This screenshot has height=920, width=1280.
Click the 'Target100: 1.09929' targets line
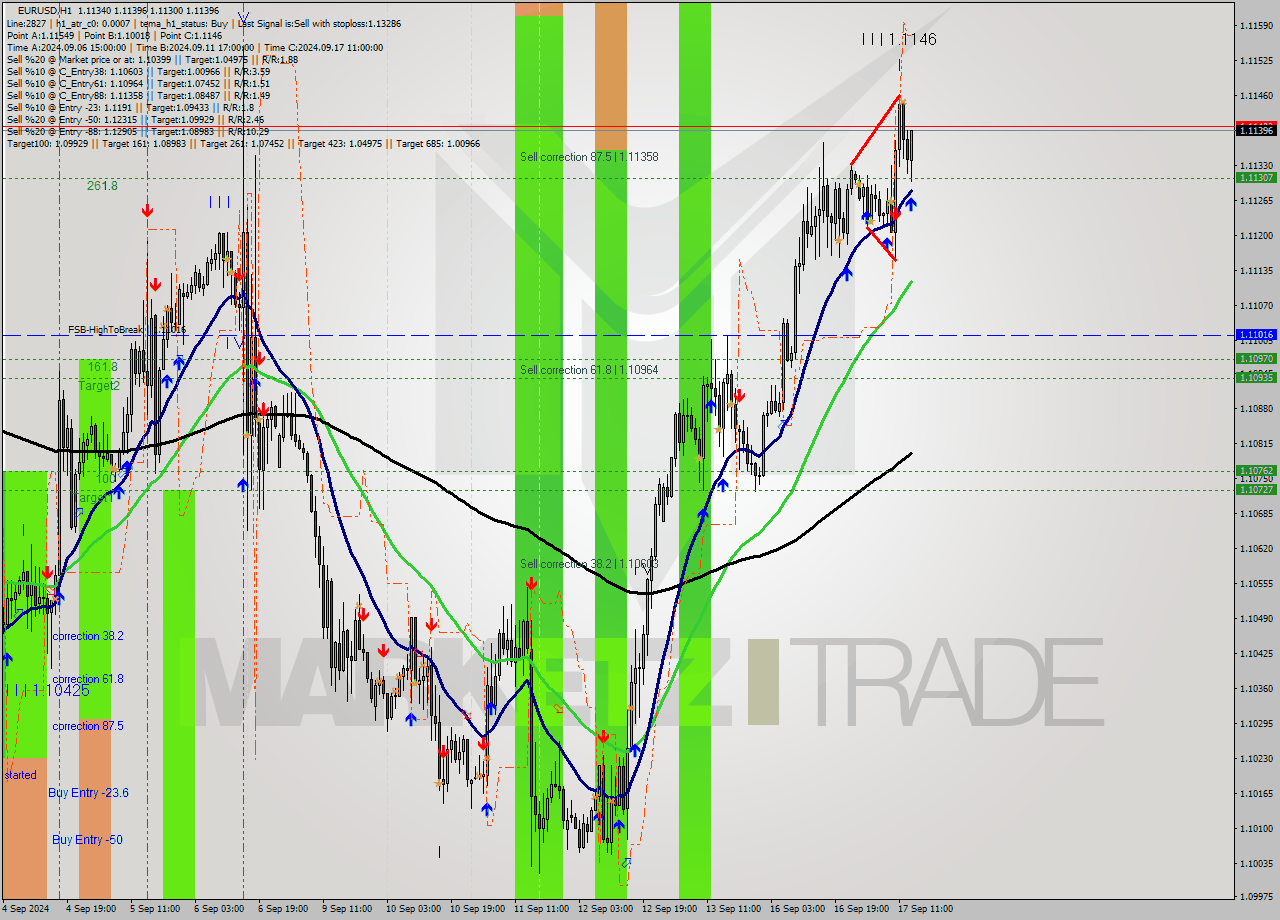coord(243,144)
